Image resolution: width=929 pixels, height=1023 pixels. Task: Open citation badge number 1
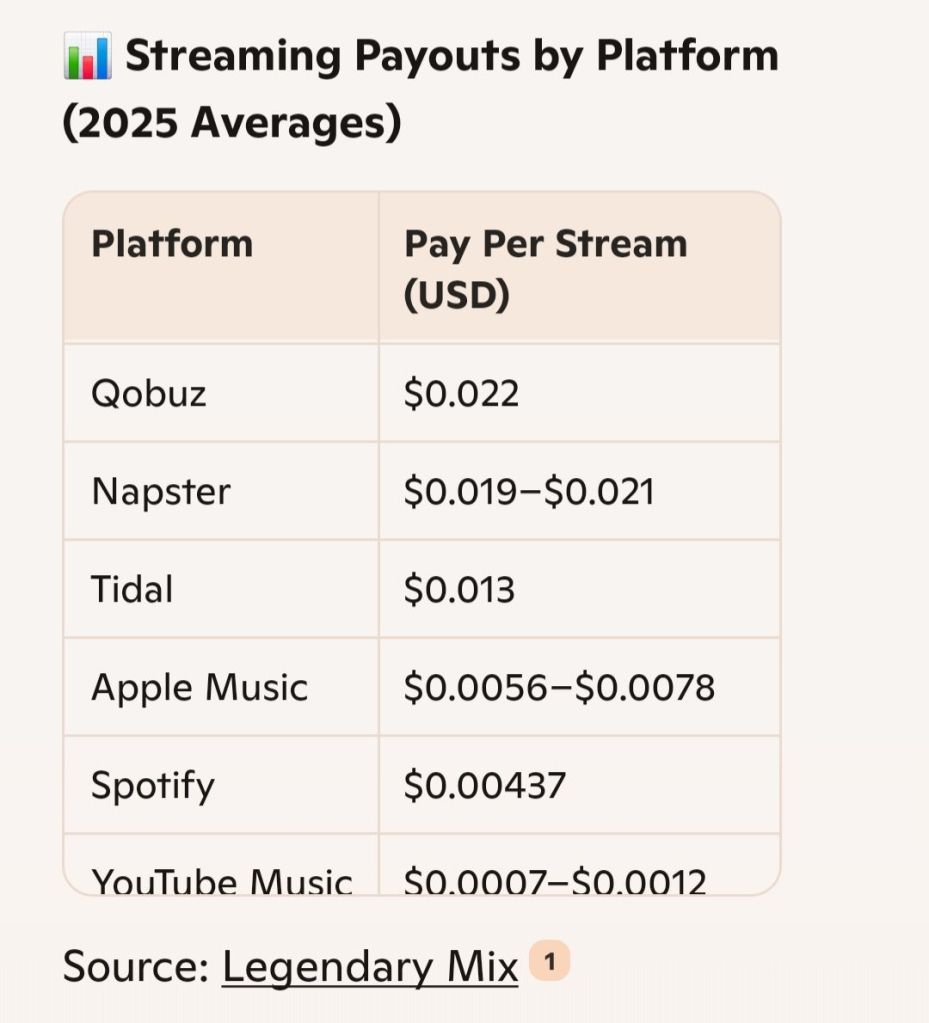coord(549,963)
